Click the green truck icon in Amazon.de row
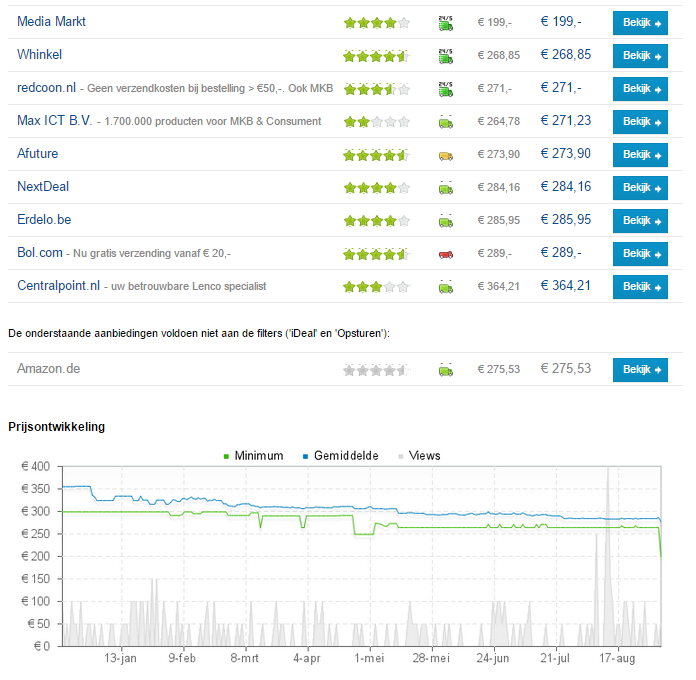The height and width of the screenshot is (680, 696). point(446,370)
